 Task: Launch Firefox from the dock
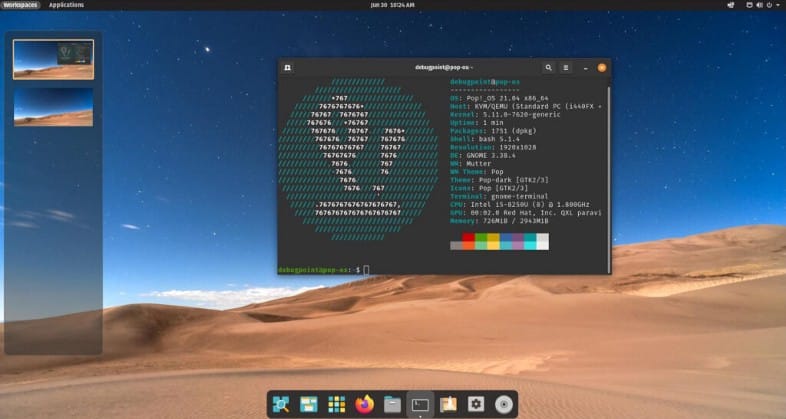point(364,404)
